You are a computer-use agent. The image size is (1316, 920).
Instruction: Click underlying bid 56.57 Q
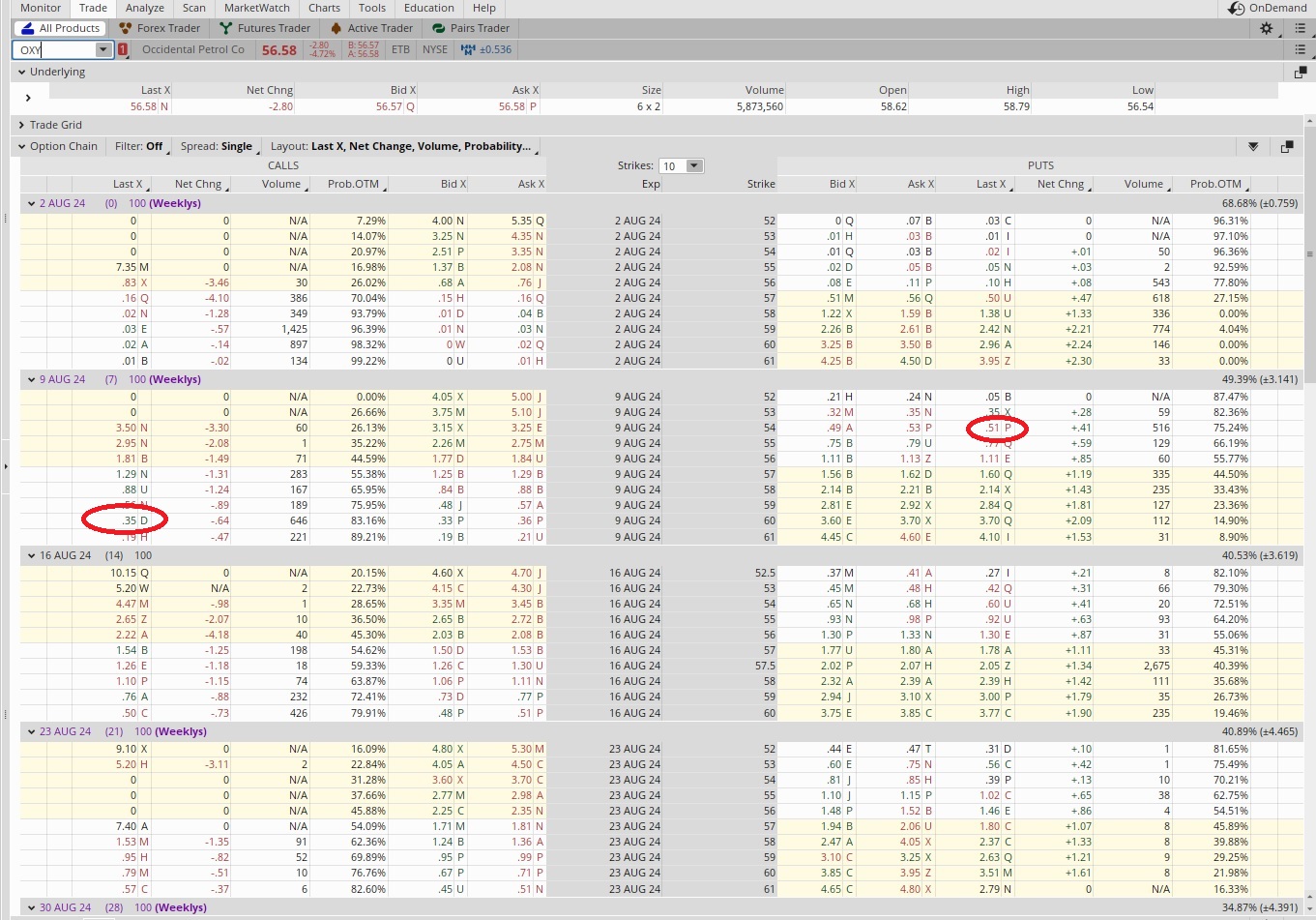point(395,106)
